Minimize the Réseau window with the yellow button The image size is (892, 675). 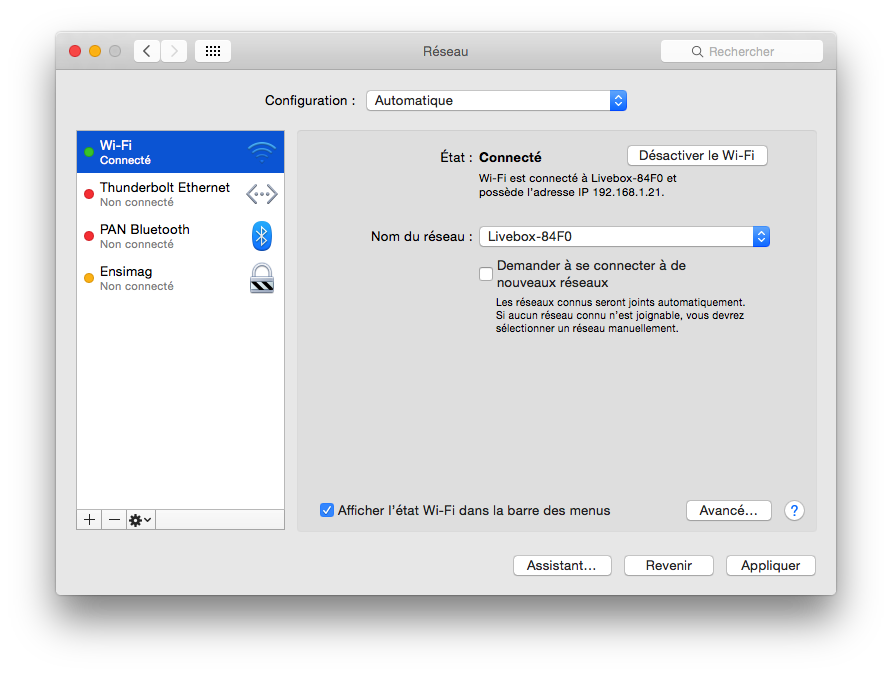click(95, 51)
